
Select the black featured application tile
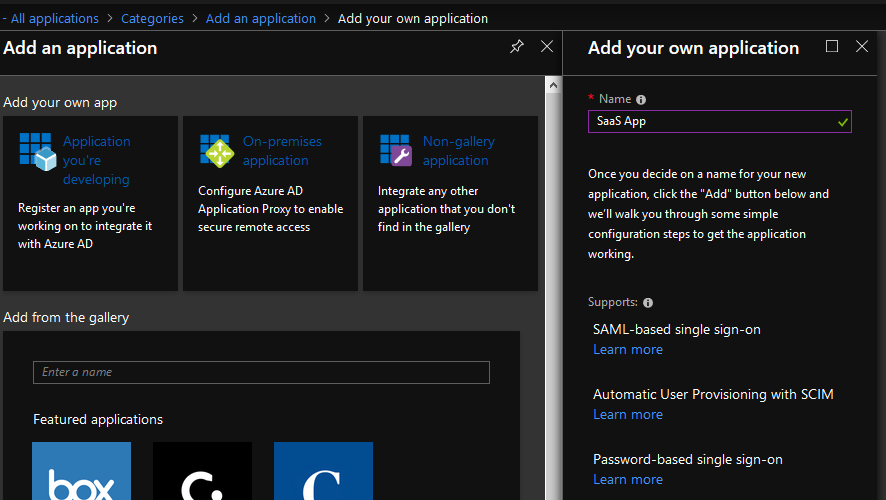coord(202,471)
